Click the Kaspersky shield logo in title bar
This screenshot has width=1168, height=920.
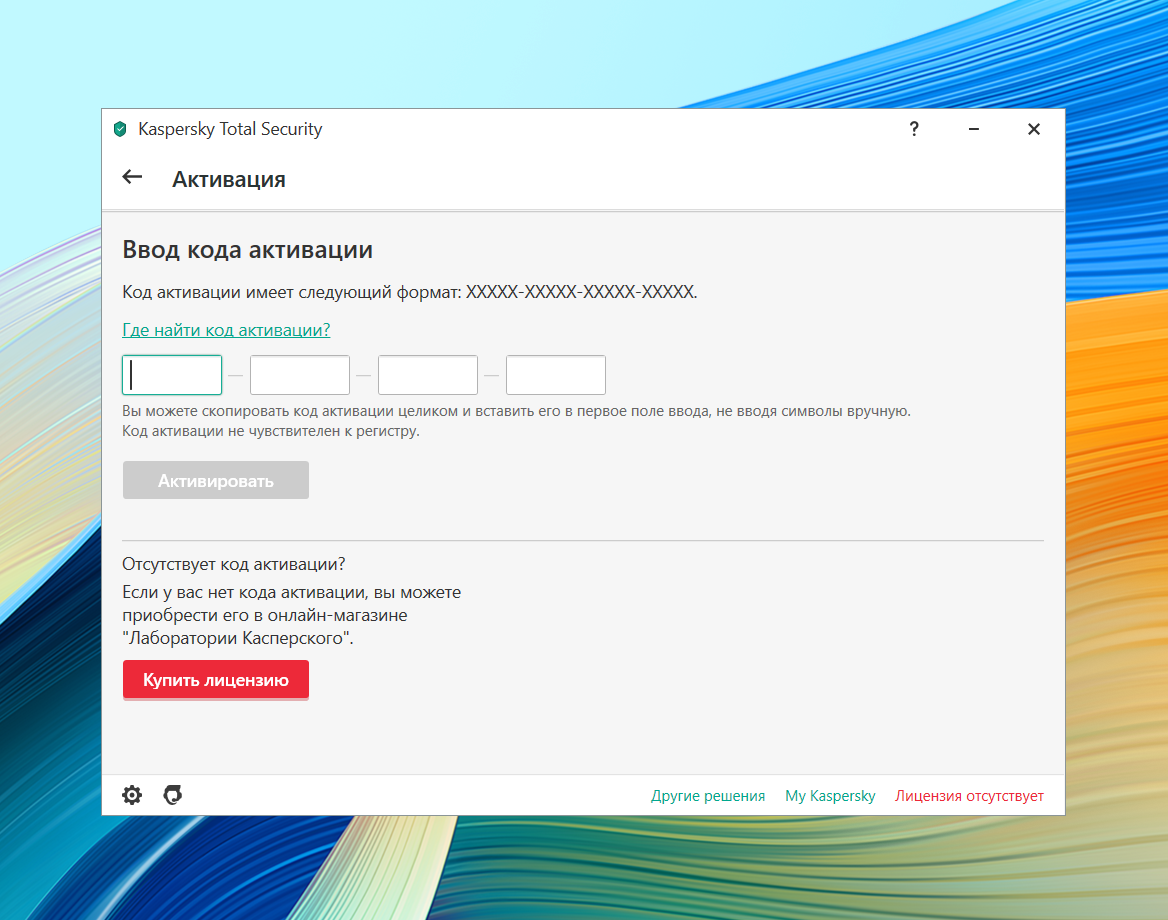(120, 129)
